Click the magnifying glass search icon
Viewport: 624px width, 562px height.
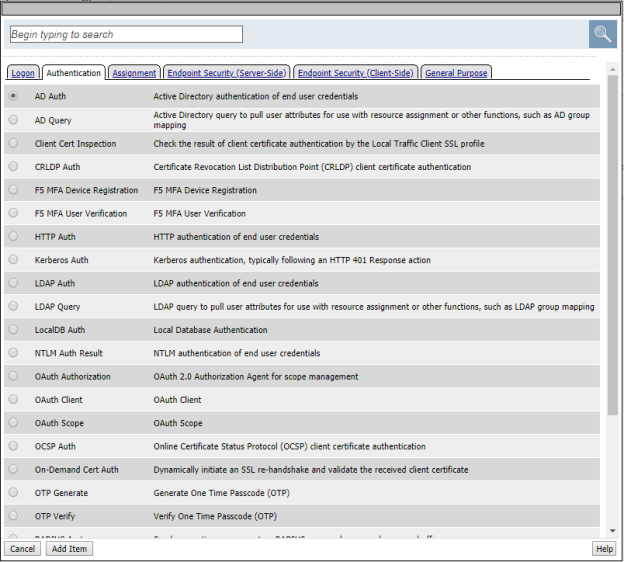(x=602, y=34)
